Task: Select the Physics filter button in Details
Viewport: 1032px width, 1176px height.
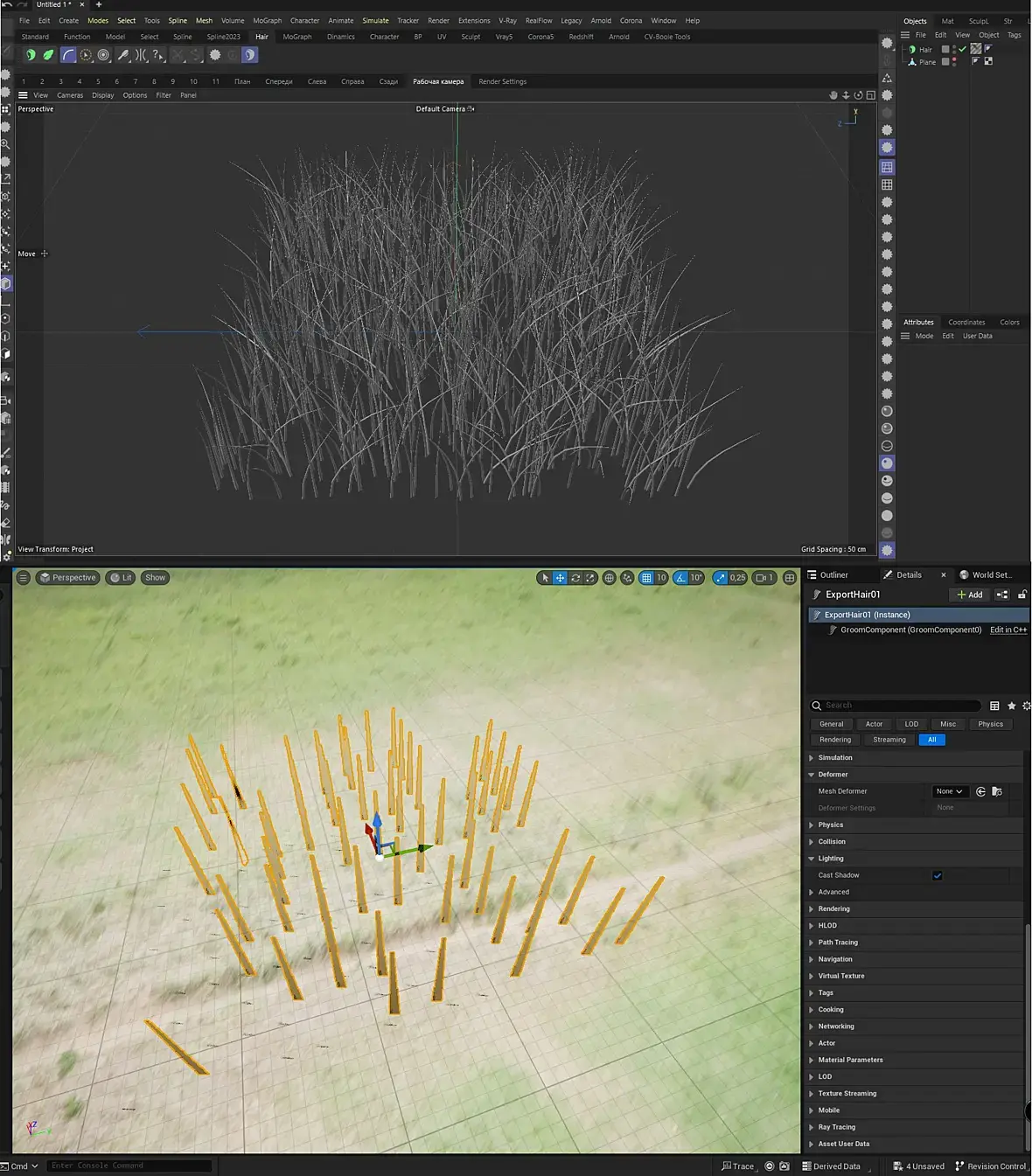Action: pos(990,724)
